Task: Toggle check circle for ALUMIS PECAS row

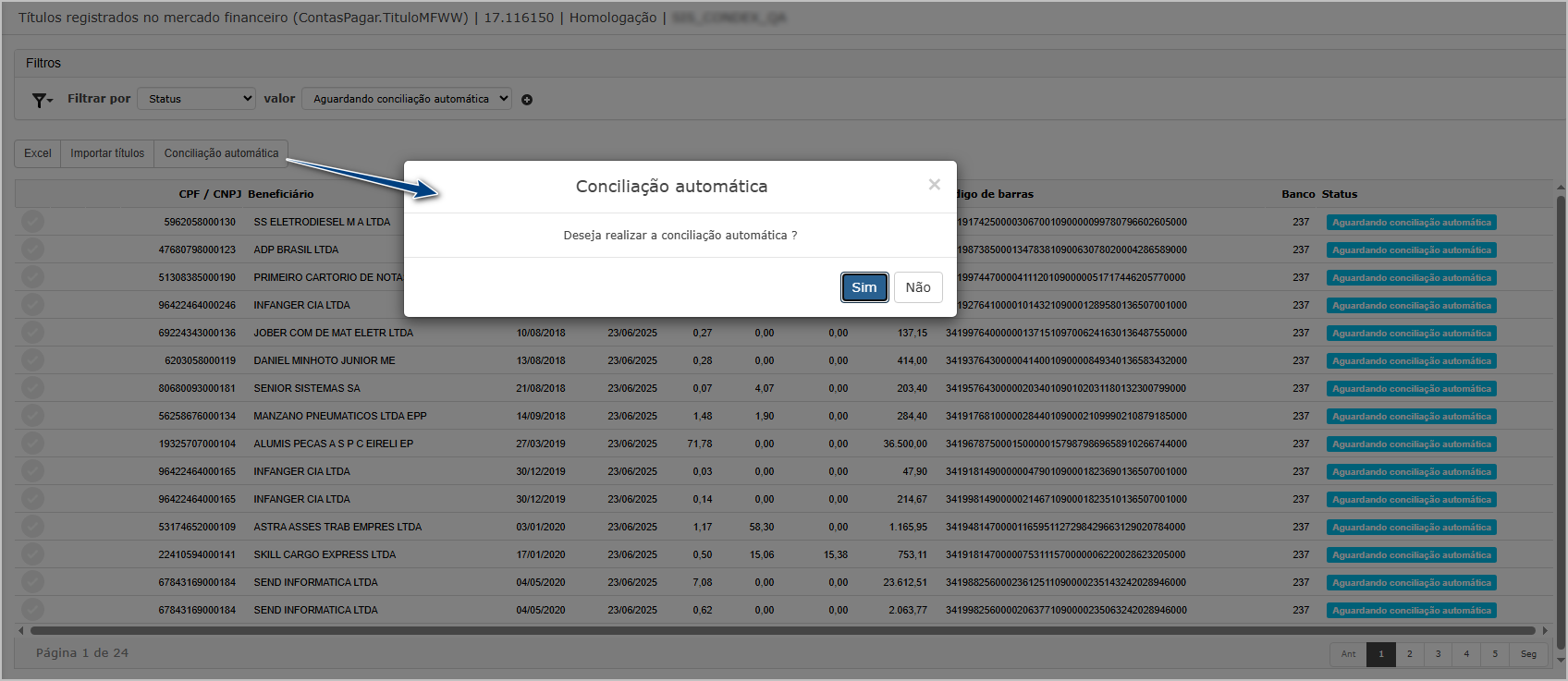Action: click(x=32, y=444)
